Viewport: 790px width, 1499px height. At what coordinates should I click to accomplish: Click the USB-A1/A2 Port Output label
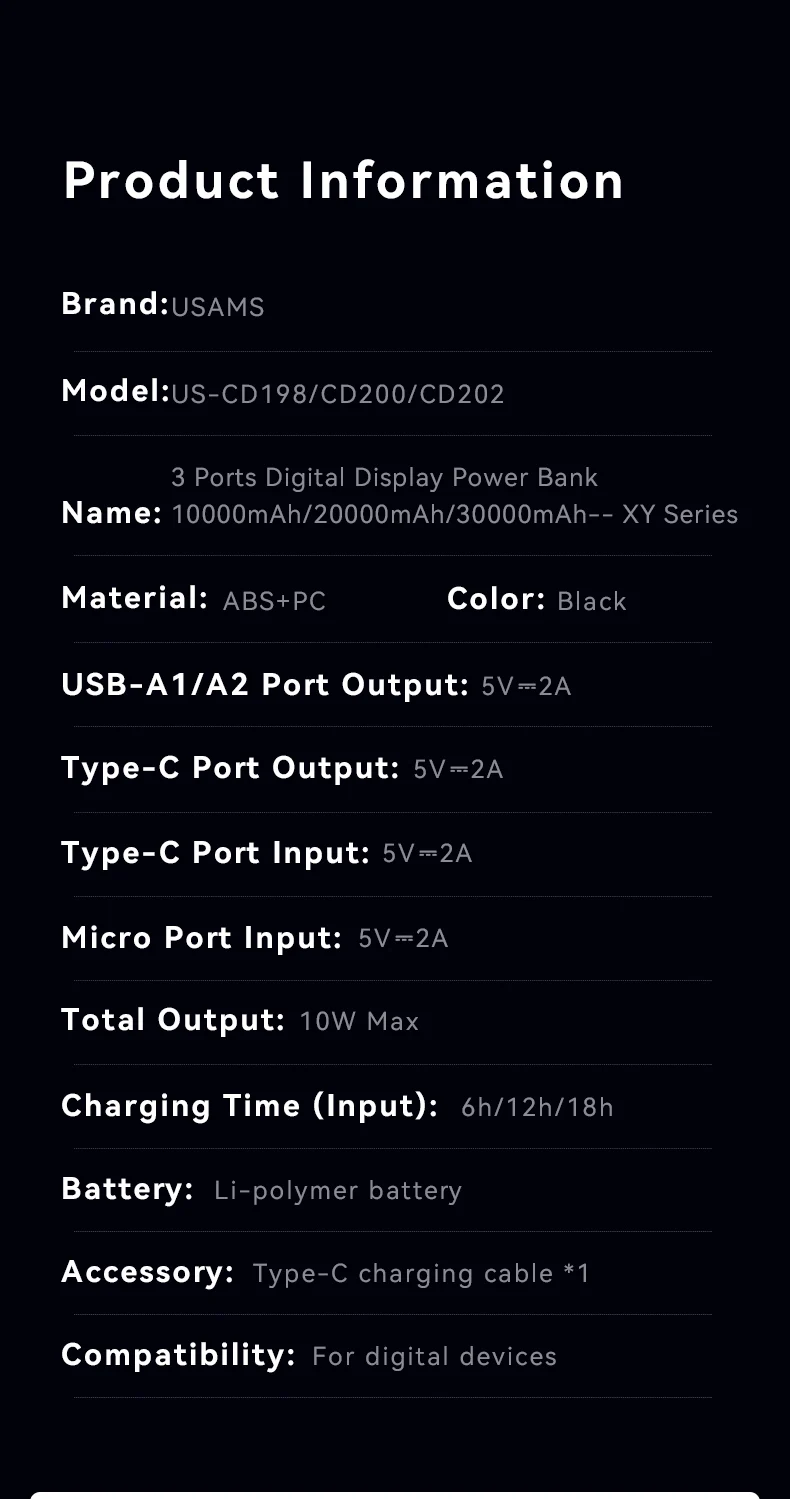pyautogui.click(x=264, y=685)
